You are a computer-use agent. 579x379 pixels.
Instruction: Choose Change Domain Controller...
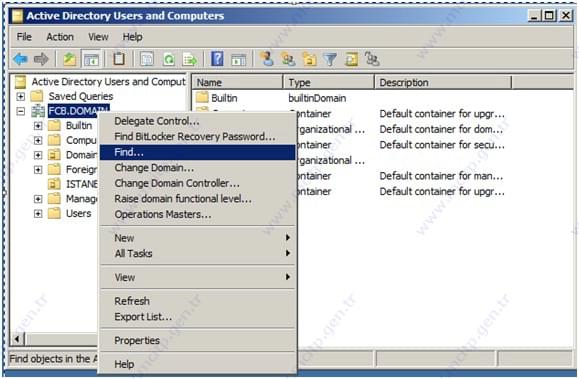tap(198, 183)
